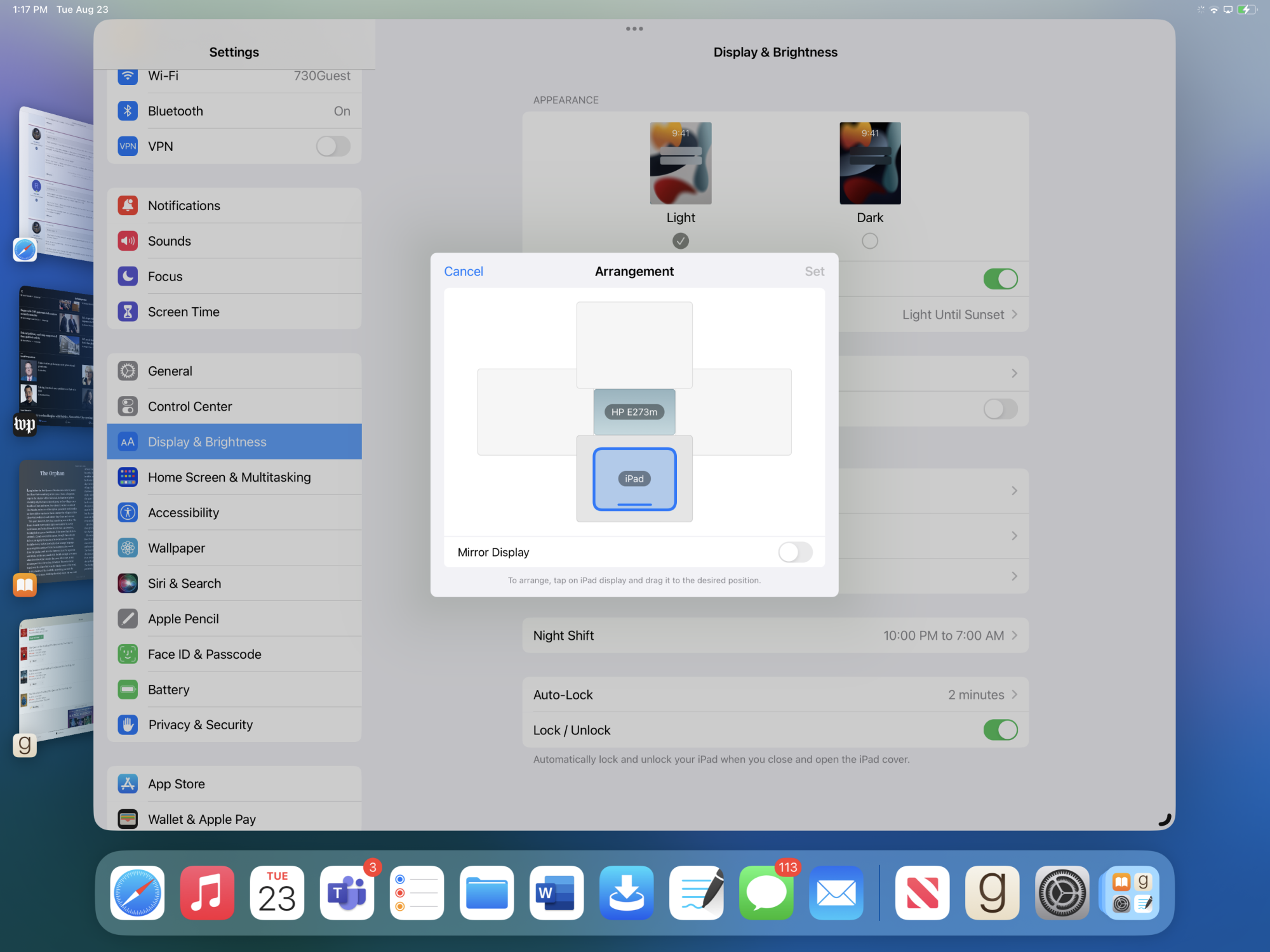Screen dimensions: 1270x952
Task: Disable the Lock / Unlock switch
Action: 1000,730
